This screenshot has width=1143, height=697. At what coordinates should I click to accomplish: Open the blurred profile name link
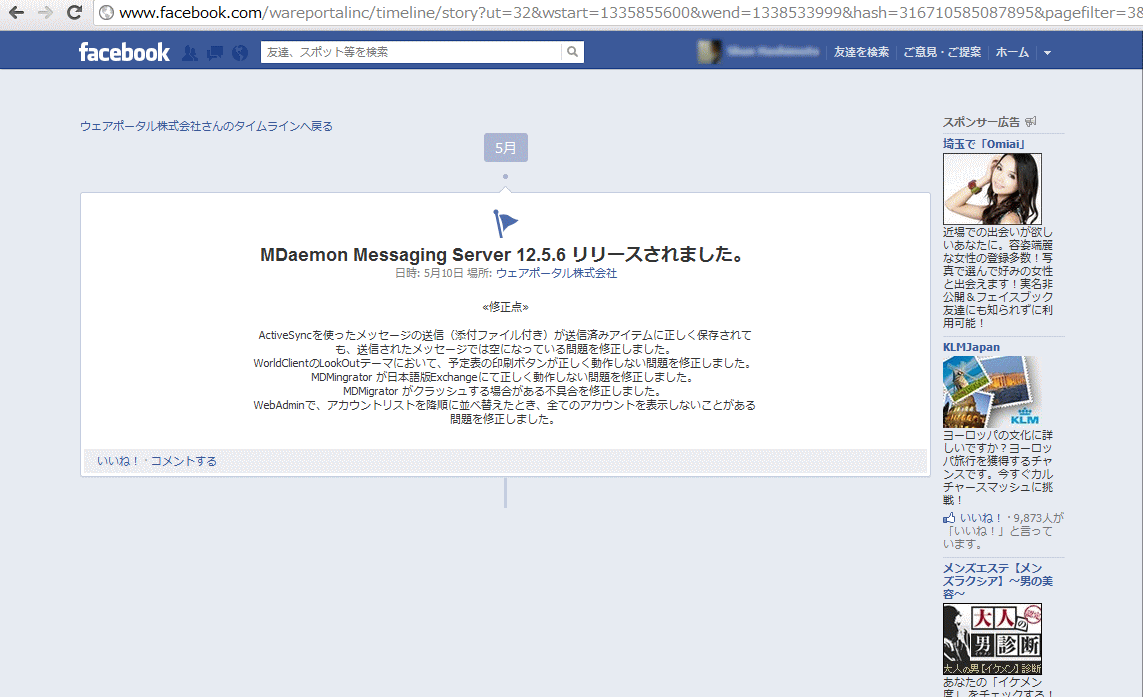(x=773, y=52)
